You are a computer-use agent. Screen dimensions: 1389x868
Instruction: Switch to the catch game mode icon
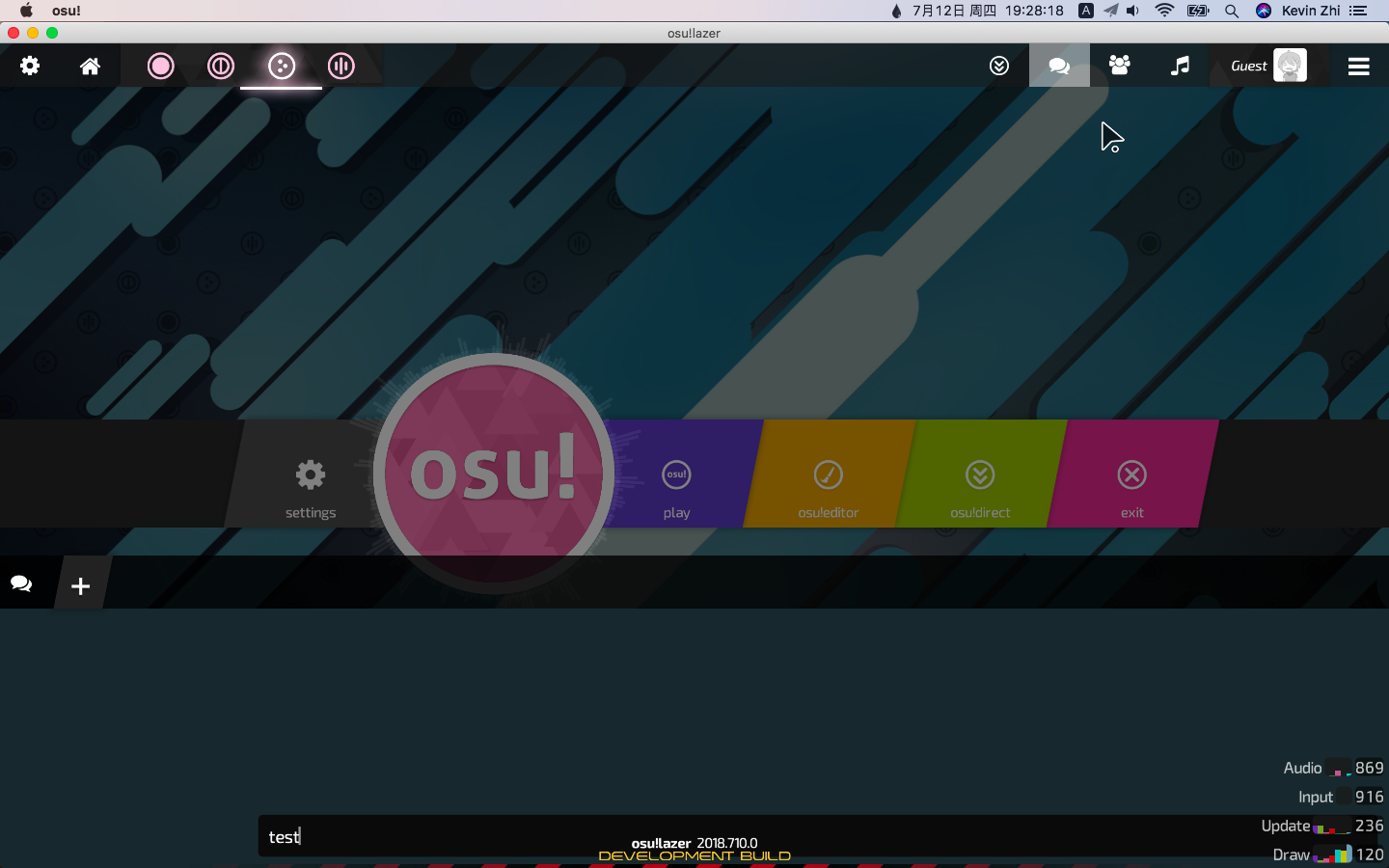click(x=281, y=66)
